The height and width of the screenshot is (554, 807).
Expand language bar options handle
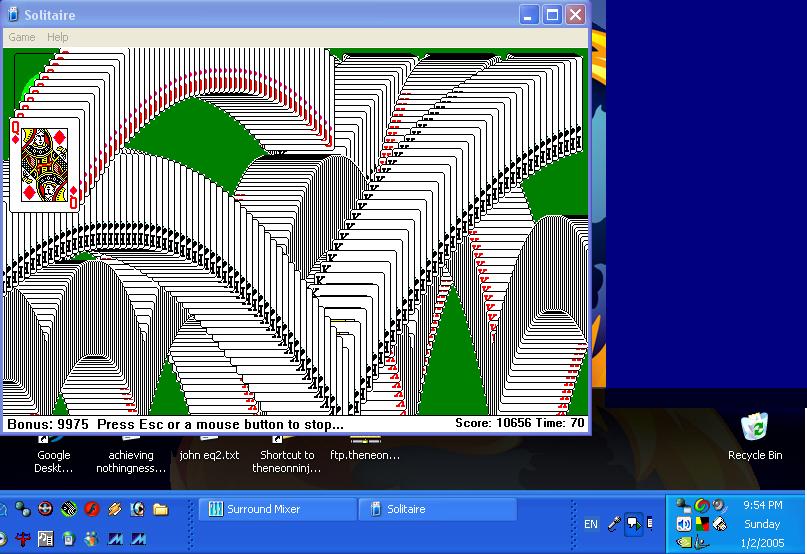click(x=651, y=523)
